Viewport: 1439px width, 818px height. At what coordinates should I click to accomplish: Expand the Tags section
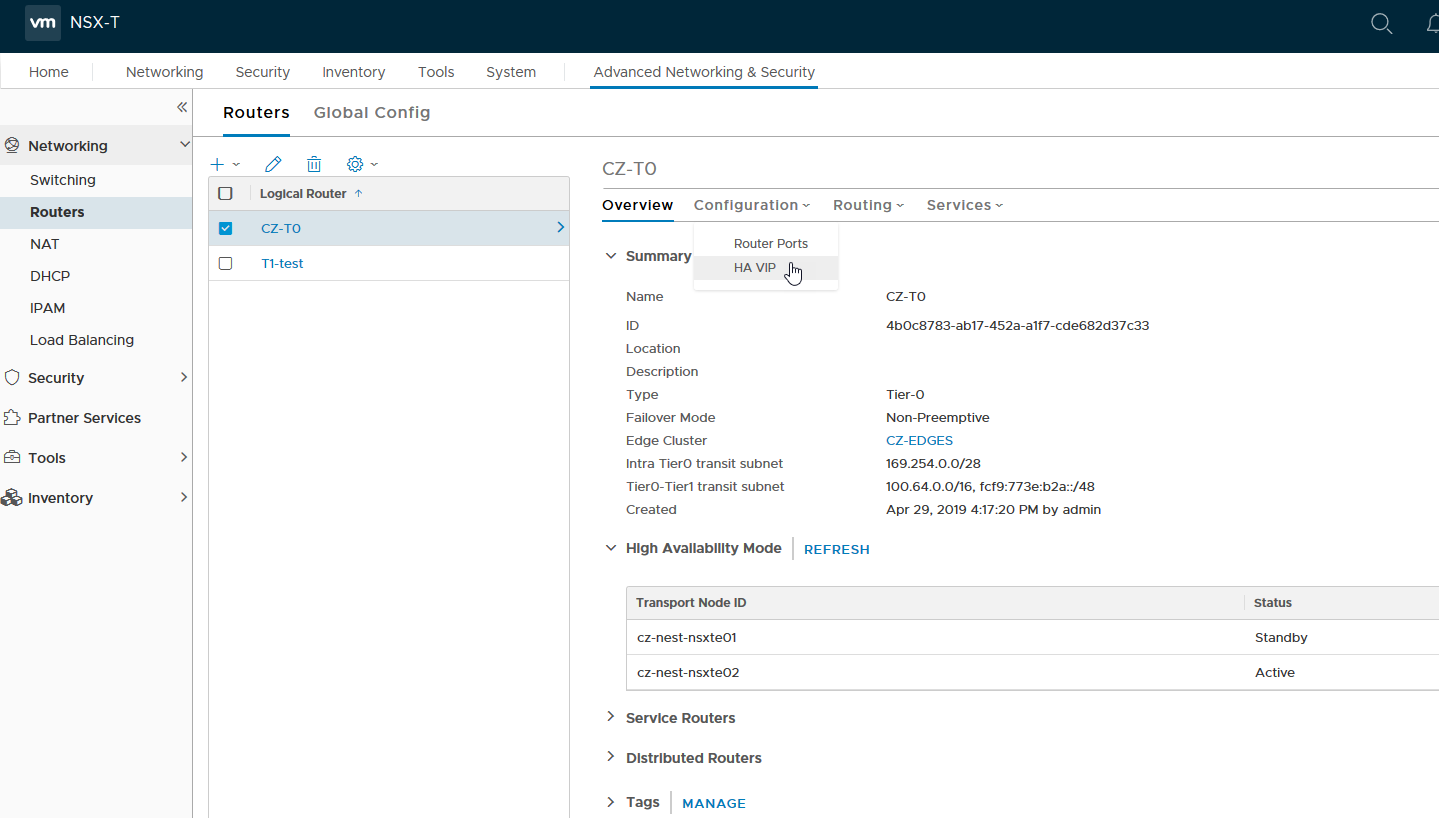(x=611, y=802)
